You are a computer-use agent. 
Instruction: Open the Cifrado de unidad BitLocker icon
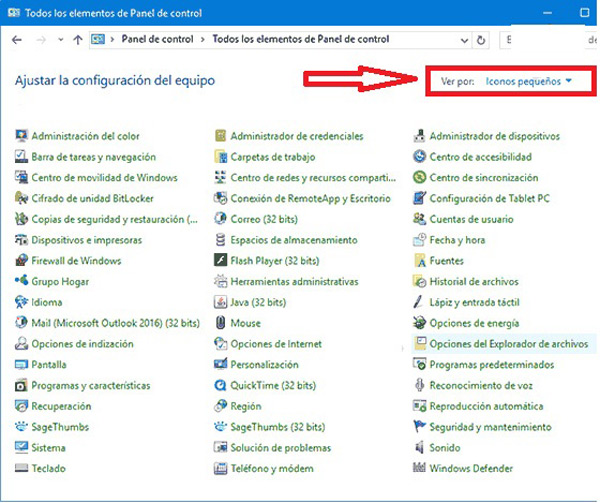click(21, 198)
